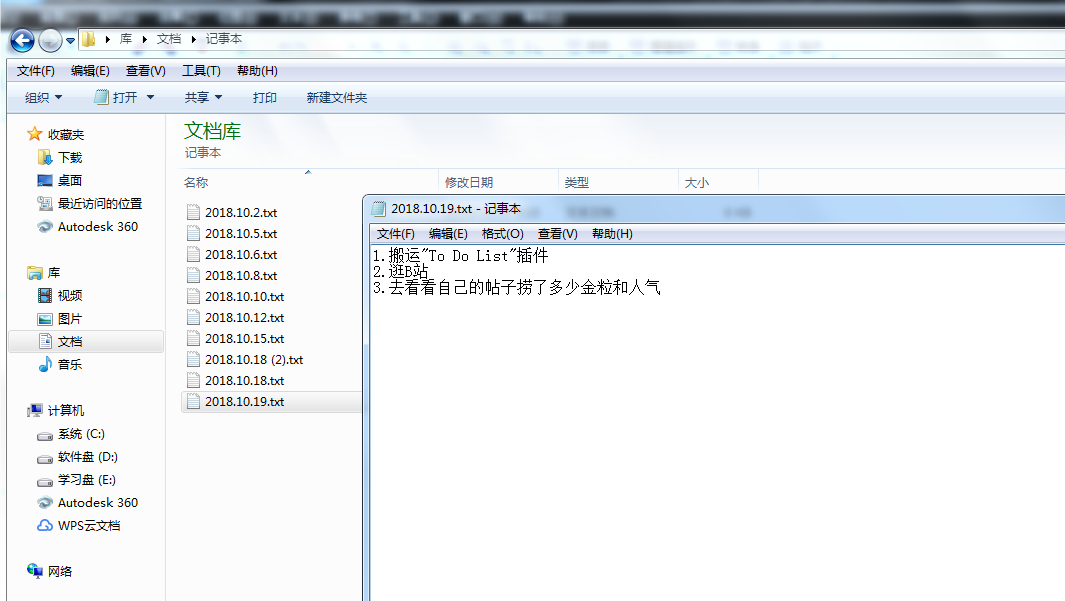
Task: Sort by the 类型 column header
Action: (577, 182)
